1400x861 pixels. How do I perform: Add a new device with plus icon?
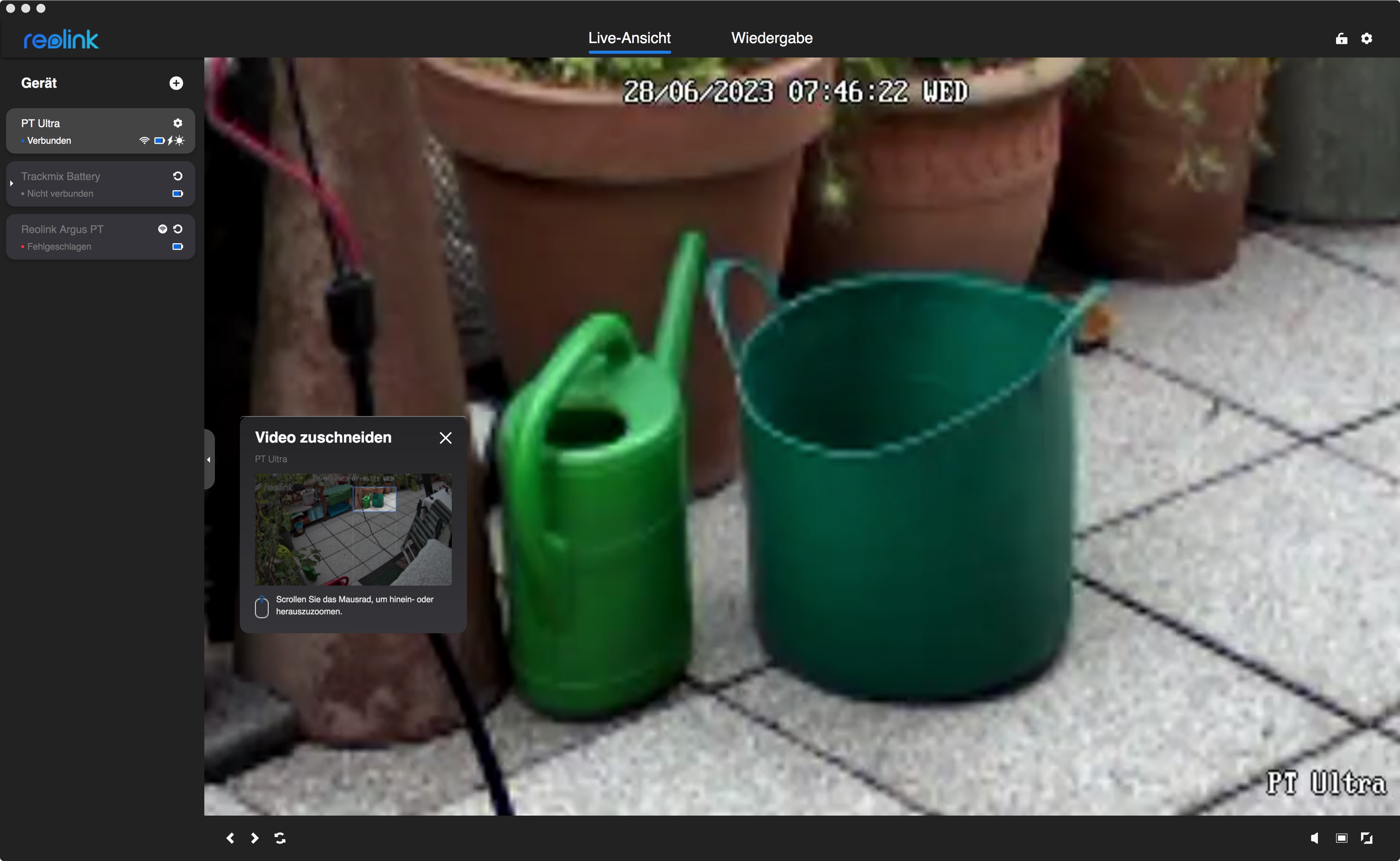(176, 83)
